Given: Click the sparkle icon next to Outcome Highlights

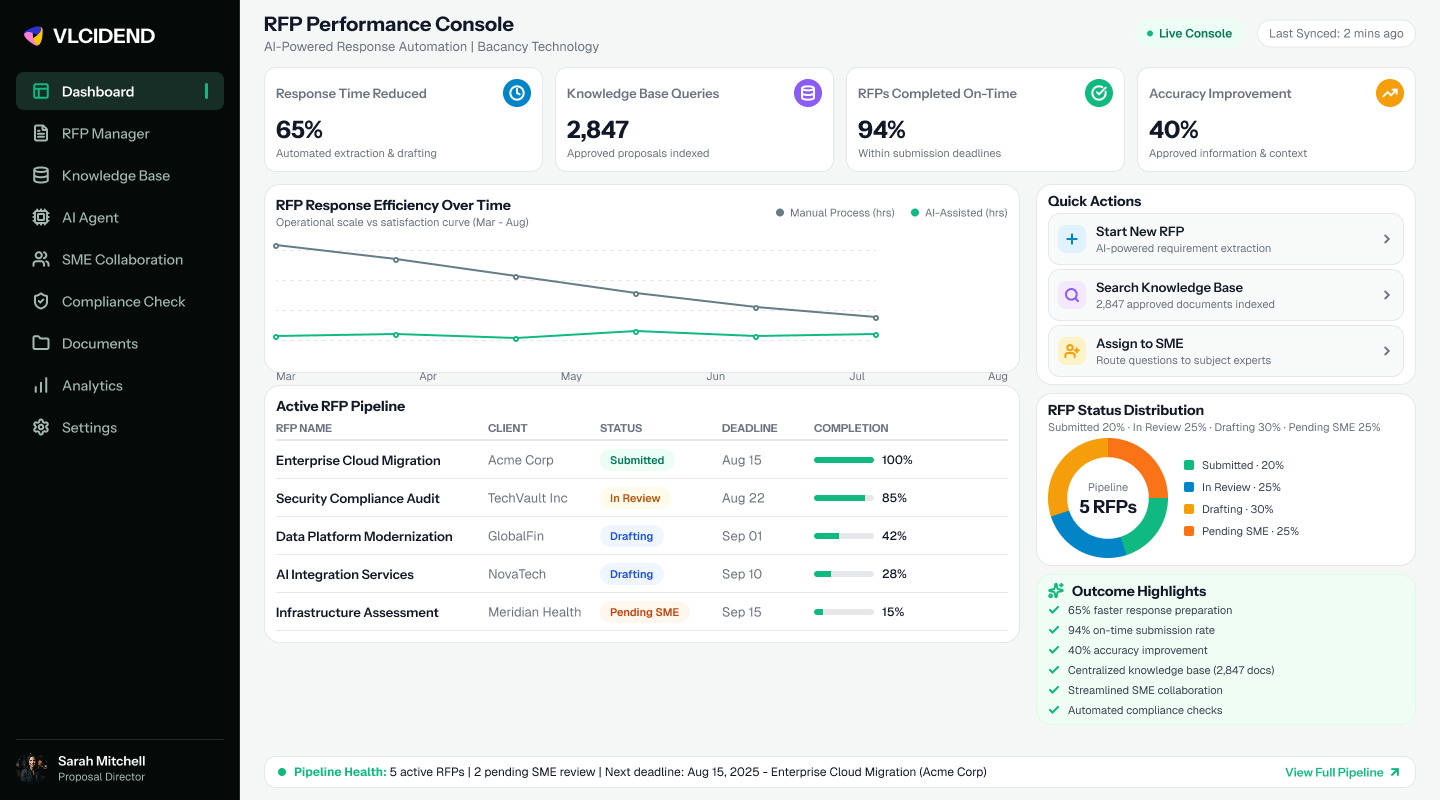Looking at the screenshot, I should pos(1056,591).
